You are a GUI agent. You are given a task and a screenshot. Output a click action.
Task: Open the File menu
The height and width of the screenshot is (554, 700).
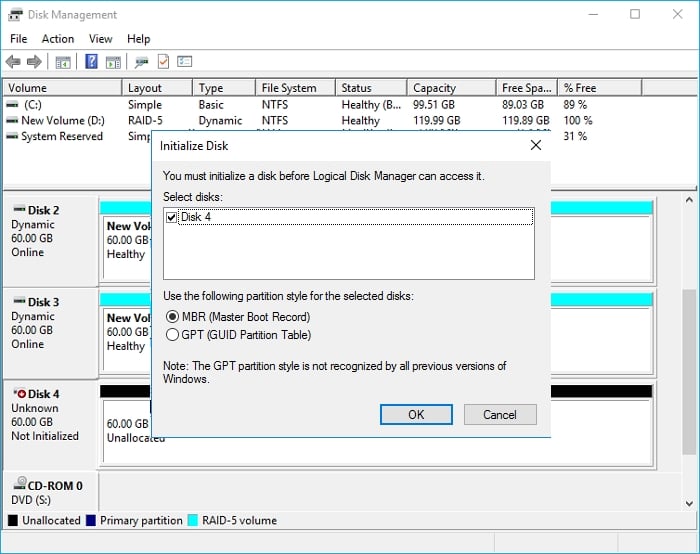pos(18,39)
